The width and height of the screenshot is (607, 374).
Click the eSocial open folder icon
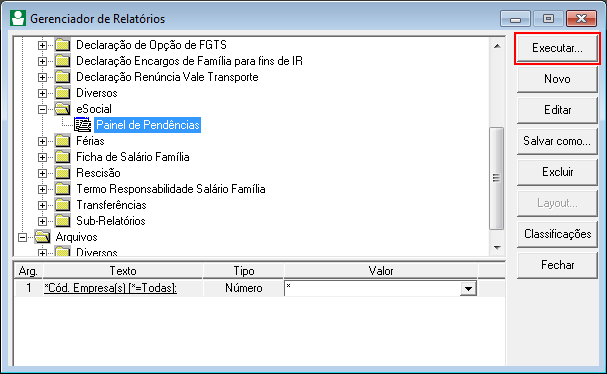coord(62,109)
